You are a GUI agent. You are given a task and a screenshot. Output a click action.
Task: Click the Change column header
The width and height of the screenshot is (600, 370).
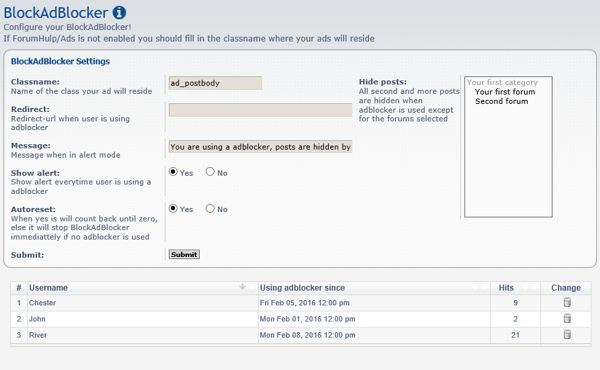point(566,288)
